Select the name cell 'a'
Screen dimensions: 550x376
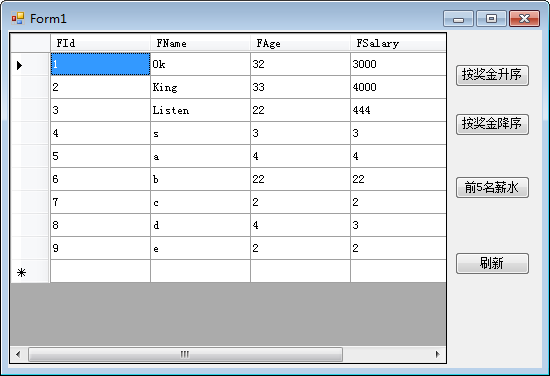point(201,156)
